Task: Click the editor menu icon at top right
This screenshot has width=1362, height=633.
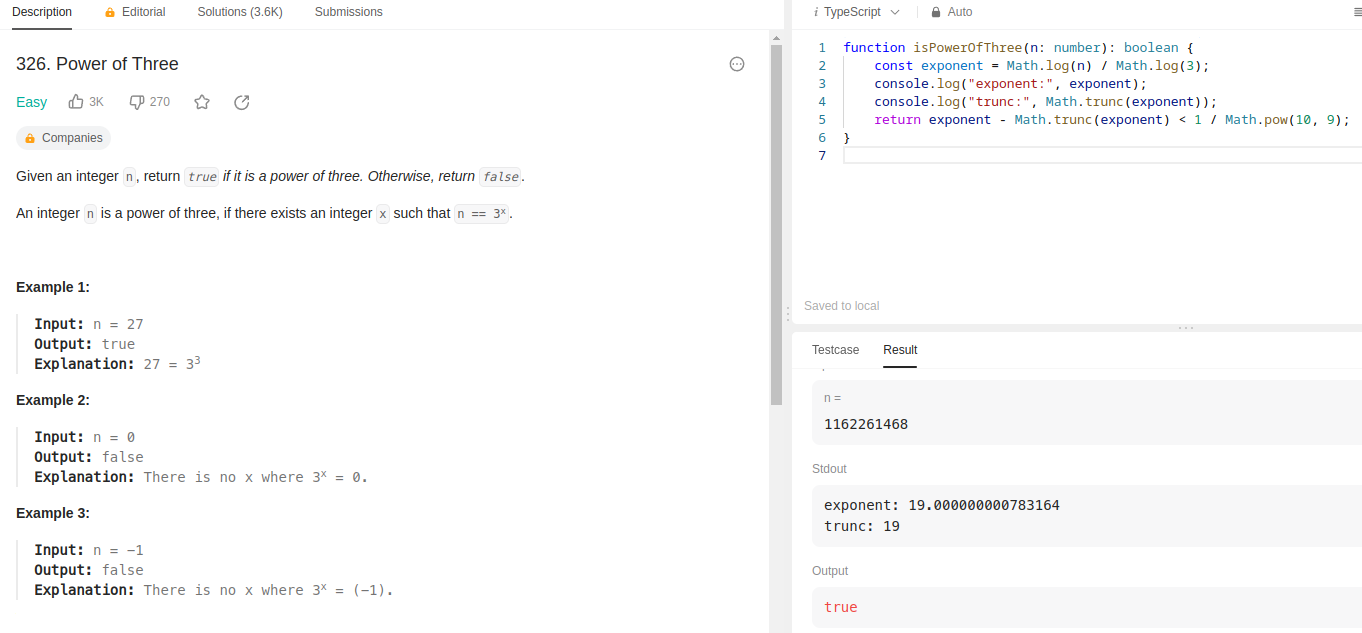Action: point(1356,12)
